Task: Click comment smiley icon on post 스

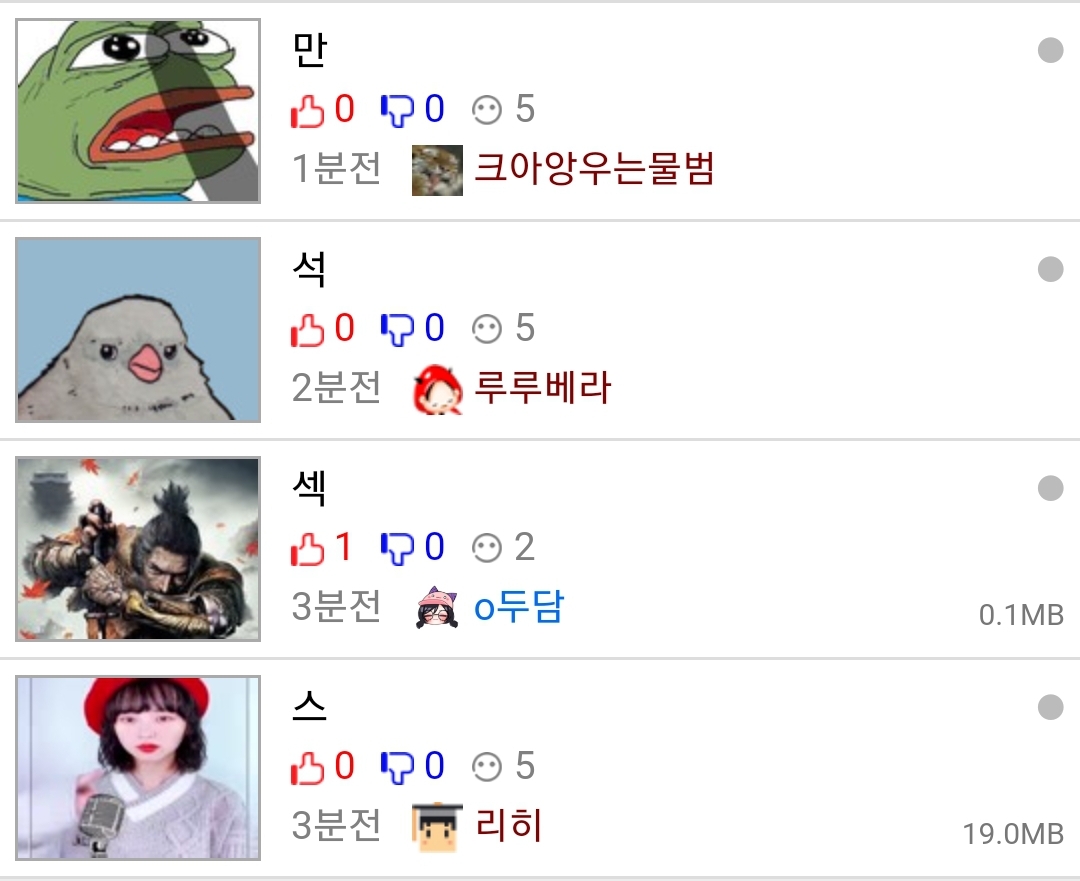Action: coord(487,767)
